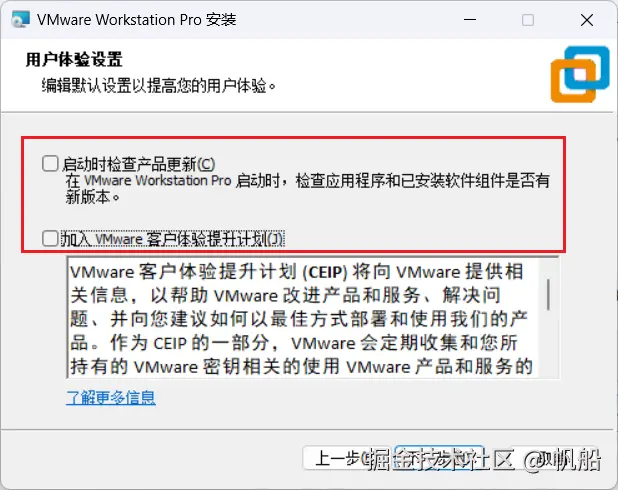
Task: Click the greyed-out maximize button
Action: coord(528,20)
